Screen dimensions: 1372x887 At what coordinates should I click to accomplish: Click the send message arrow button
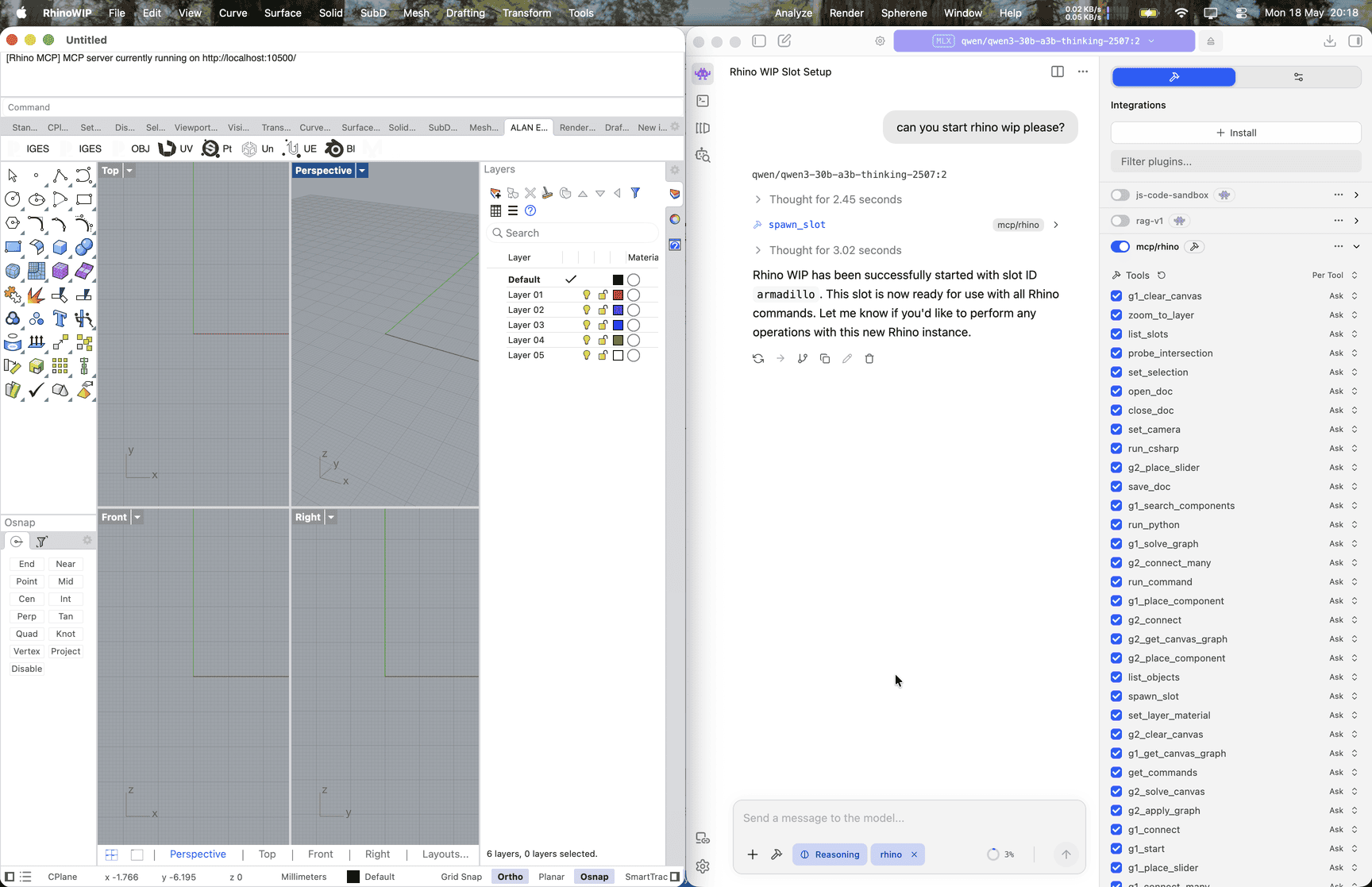click(1066, 854)
